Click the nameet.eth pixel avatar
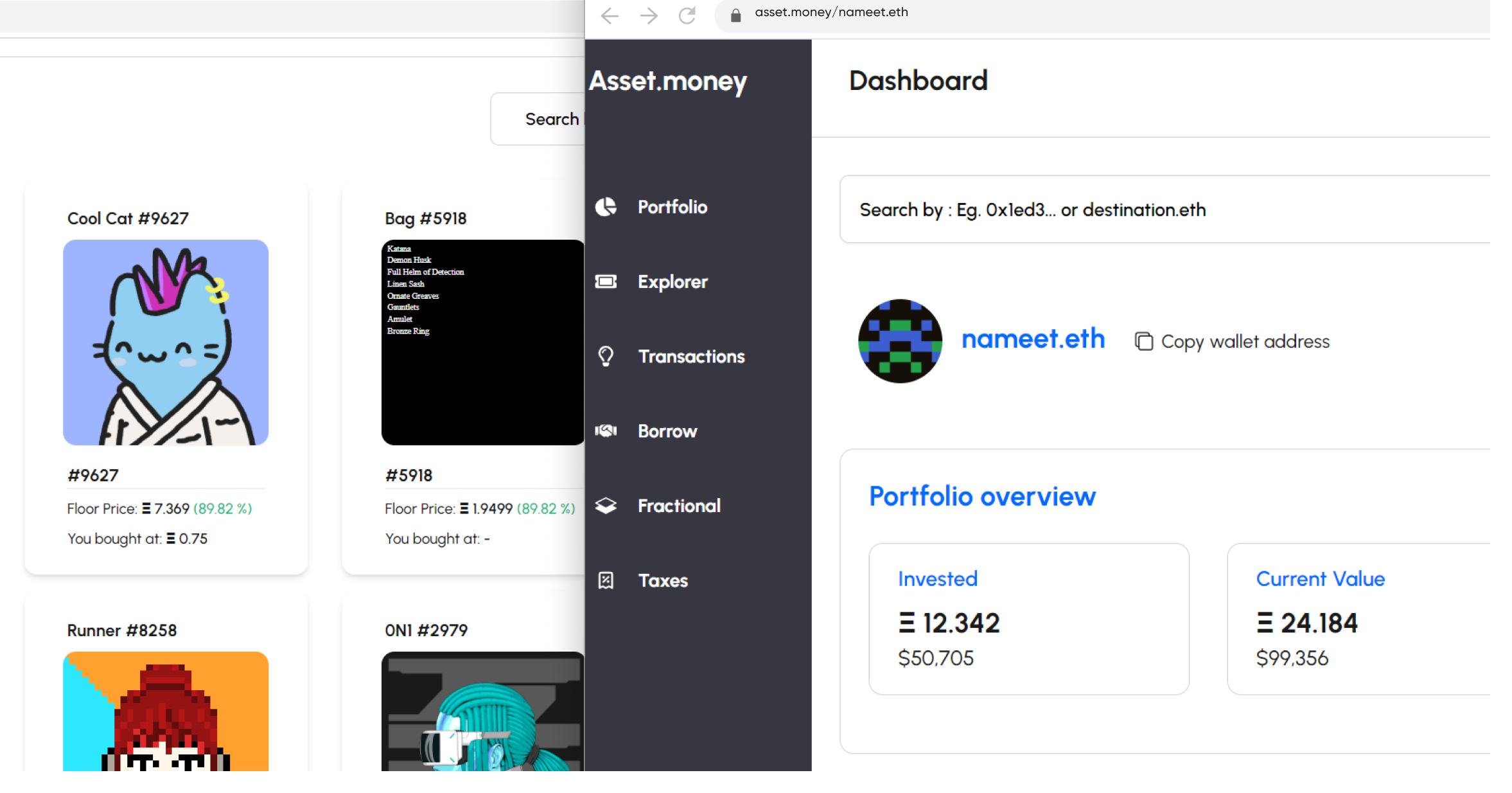The height and width of the screenshot is (793, 1512). [900, 341]
